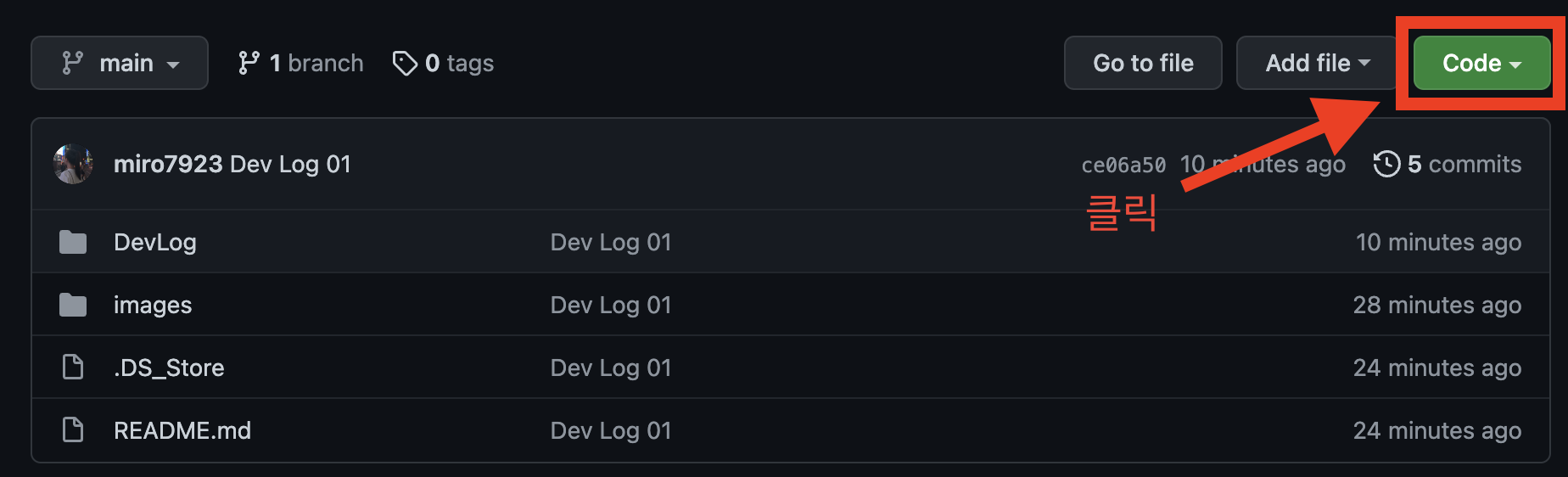Click the .DS_Store file icon
Image resolution: width=1568 pixels, height=477 pixels.
click(x=73, y=368)
